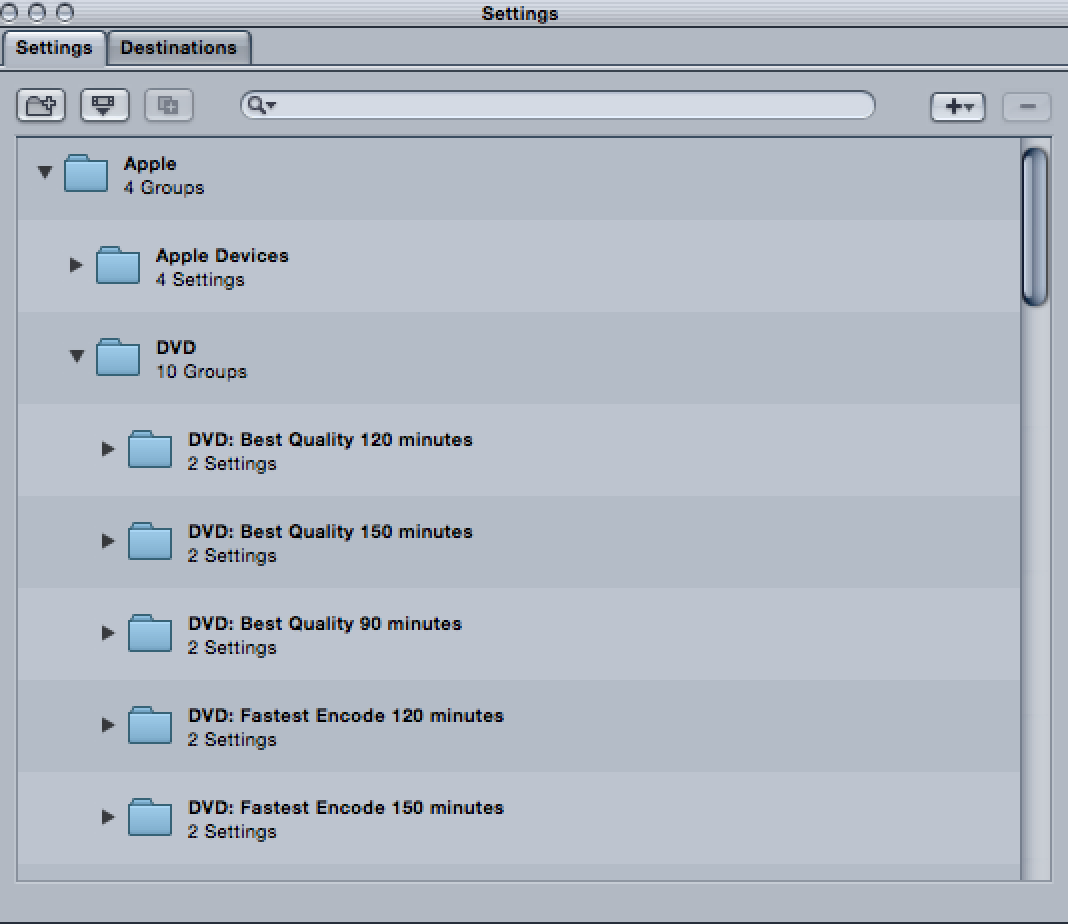Click the save selection as droplet button

coord(104,106)
